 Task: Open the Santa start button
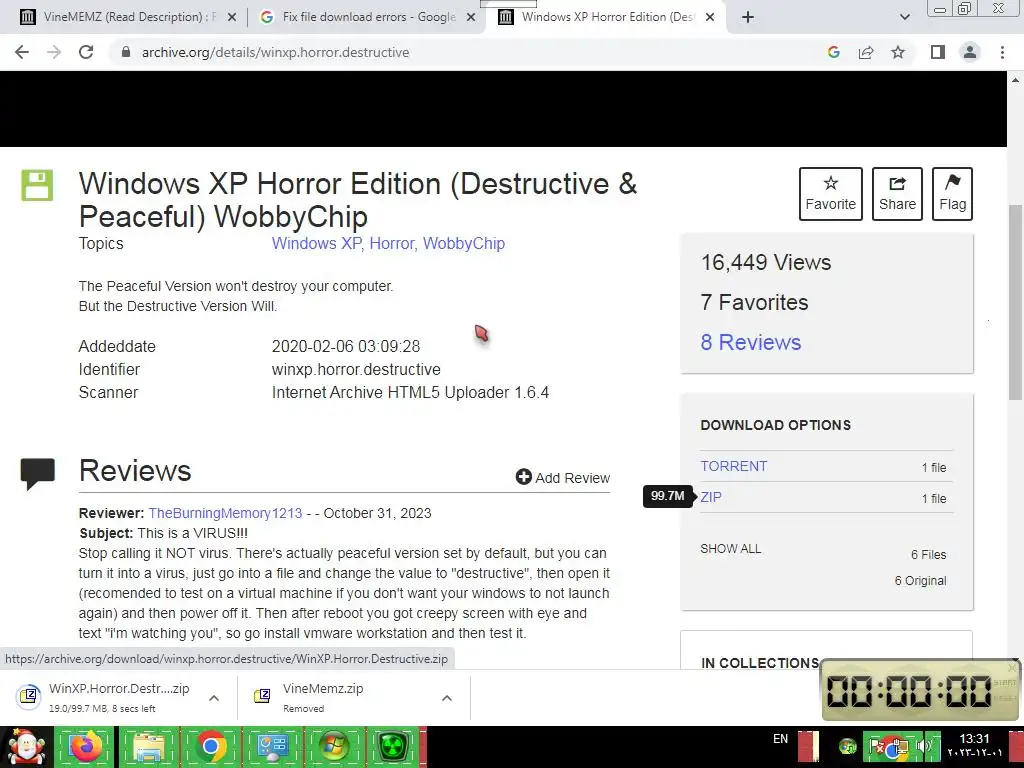coord(26,747)
